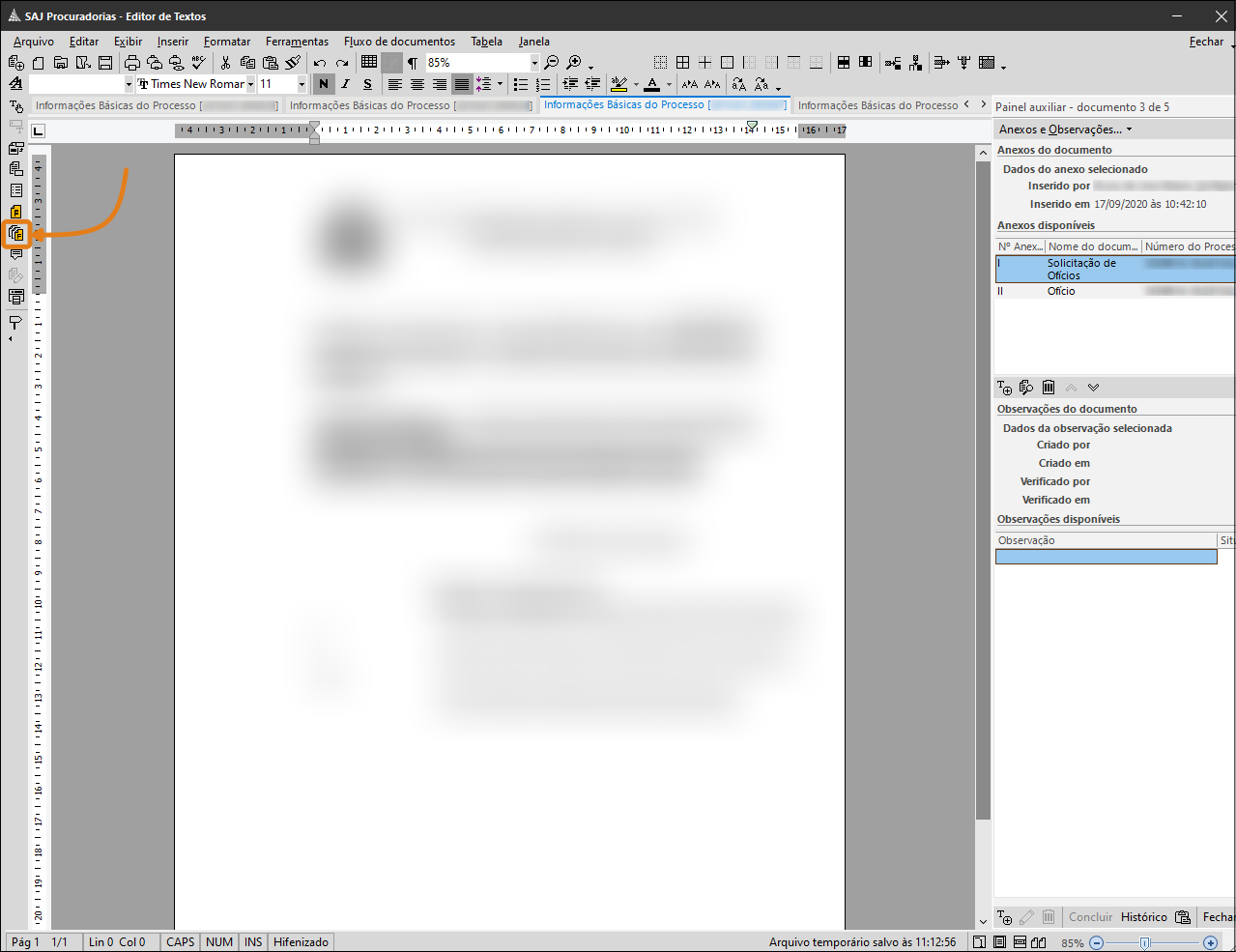Screen dimensions: 1236x952
Task: Toggle bold formatting (N button)
Action: [x=324, y=84]
